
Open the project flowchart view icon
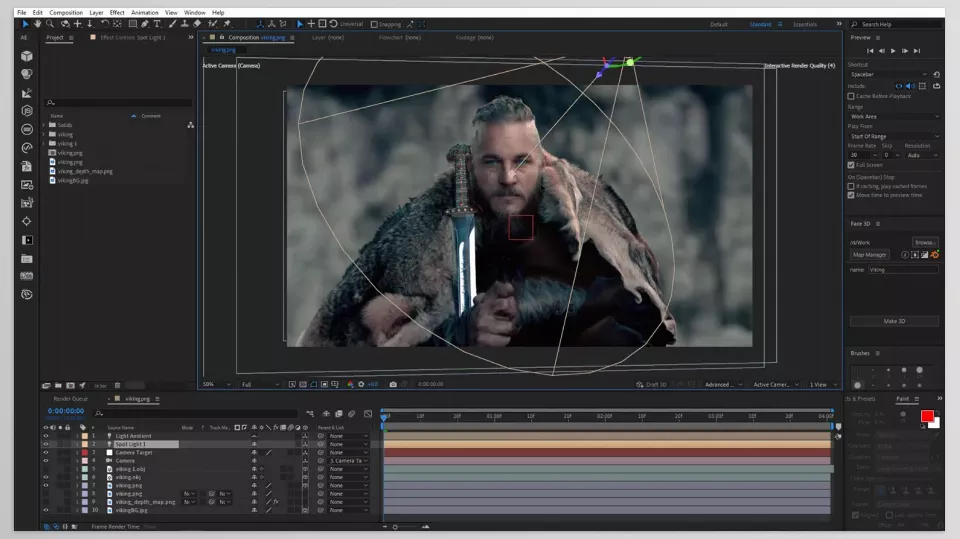[x=190, y=125]
